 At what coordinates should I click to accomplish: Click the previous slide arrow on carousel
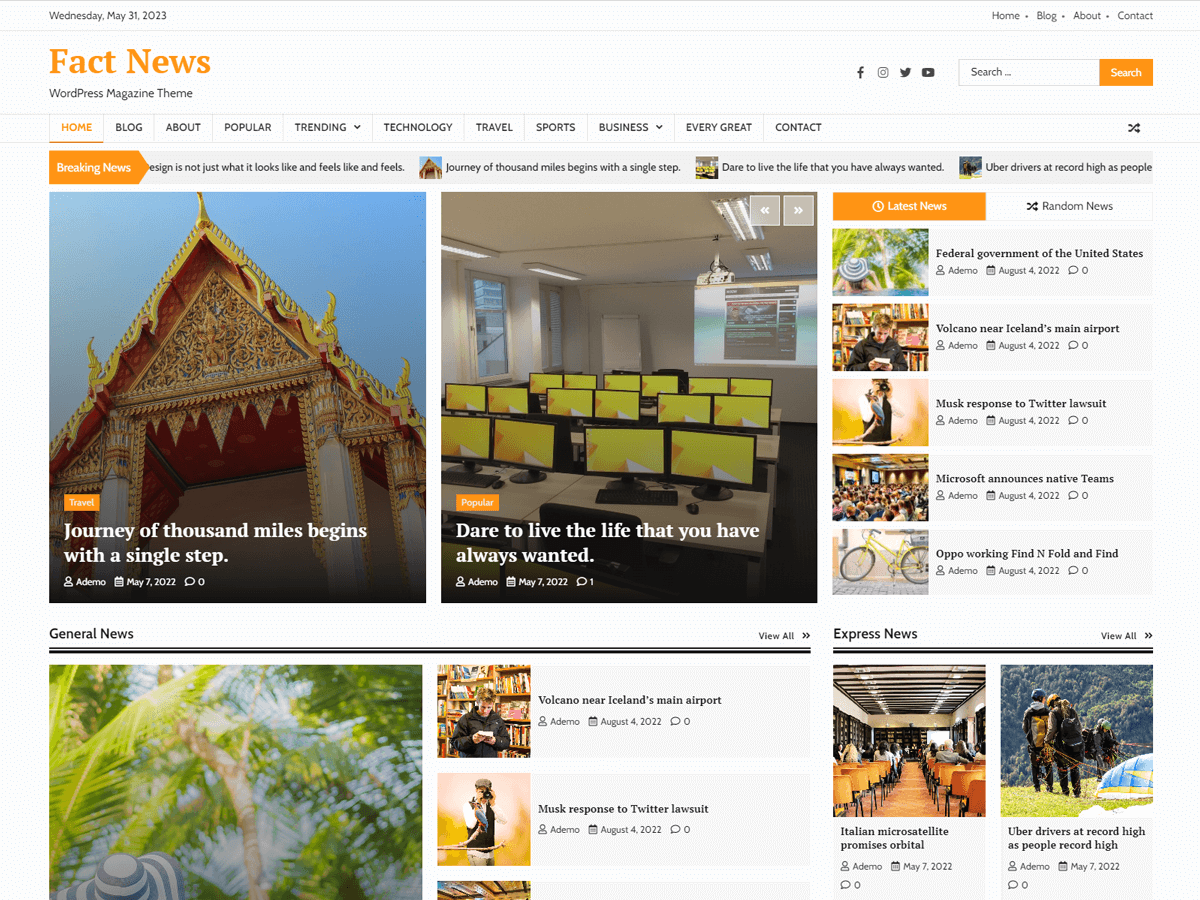tap(765, 210)
